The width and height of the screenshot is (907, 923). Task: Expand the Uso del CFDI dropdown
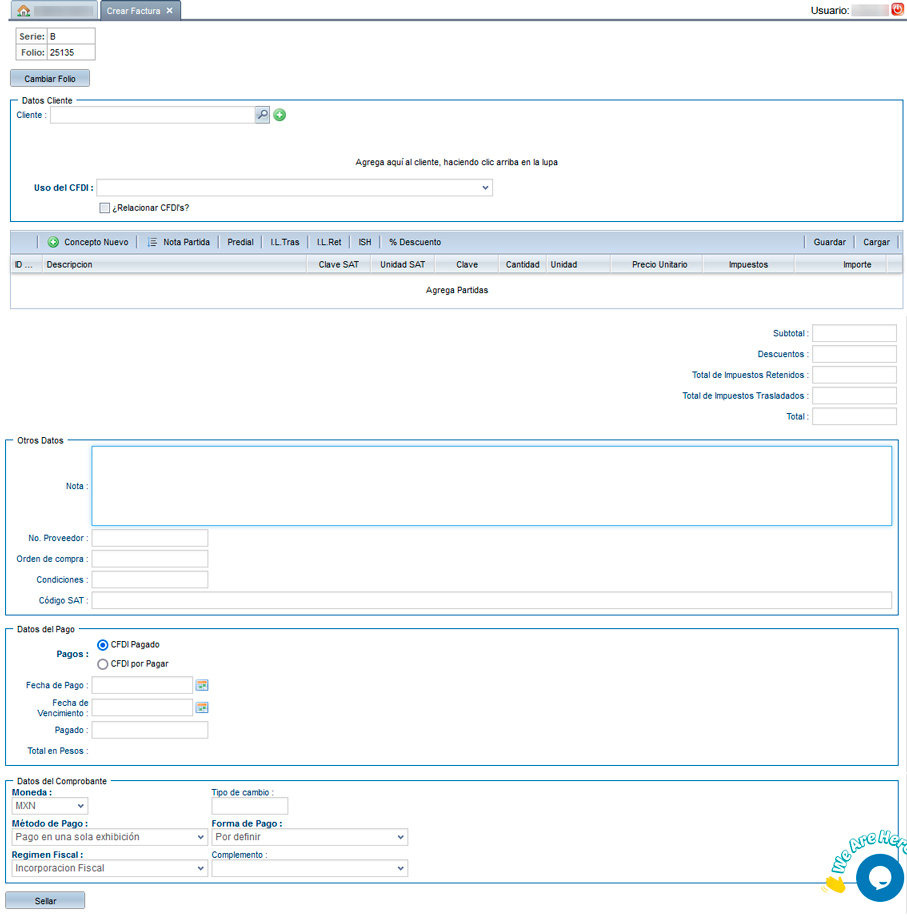(294, 188)
